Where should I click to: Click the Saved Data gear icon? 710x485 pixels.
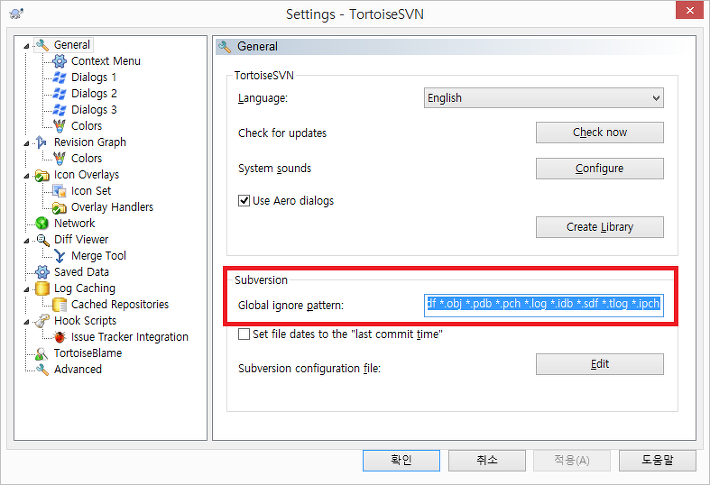[42, 272]
